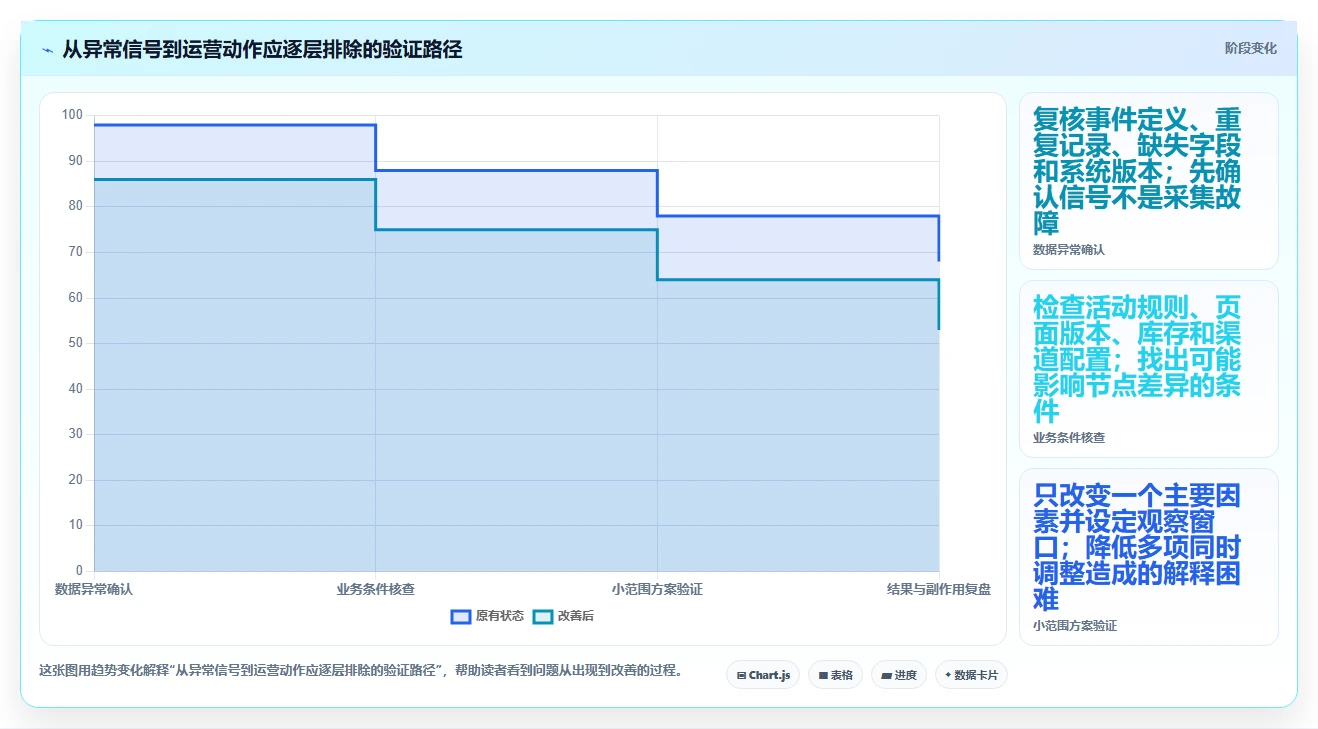1318x729 pixels.
Task: Toggle the 原有状态 legend swatch
Action: tap(461, 616)
